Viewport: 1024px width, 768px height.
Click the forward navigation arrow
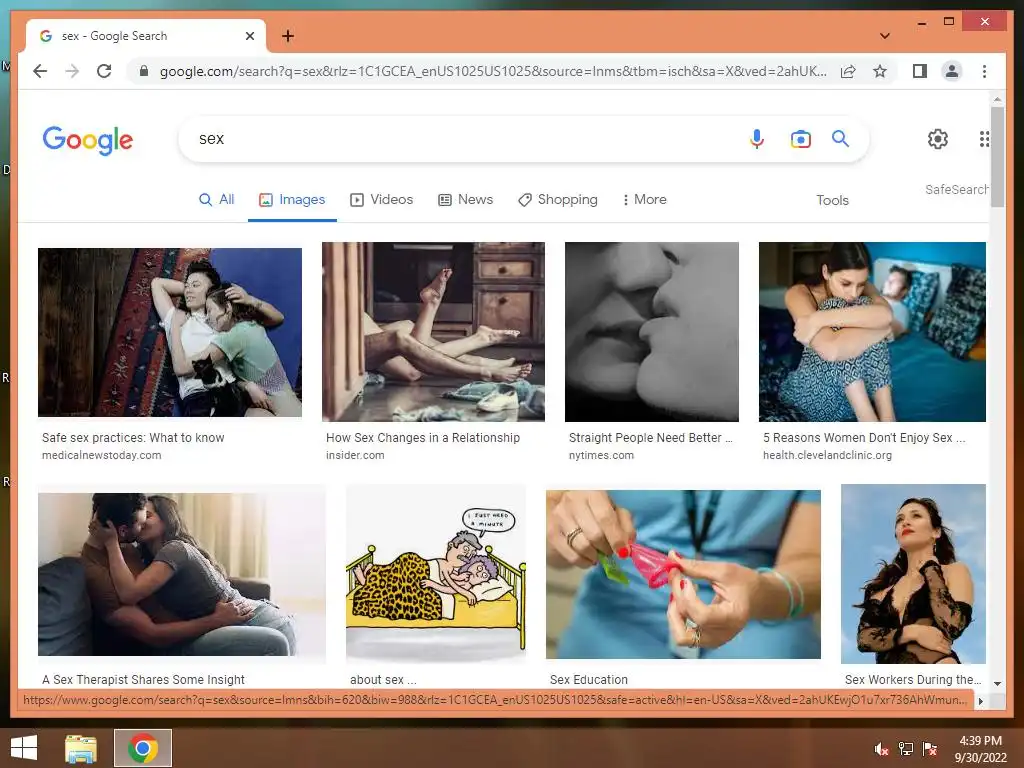pyautogui.click(x=72, y=71)
